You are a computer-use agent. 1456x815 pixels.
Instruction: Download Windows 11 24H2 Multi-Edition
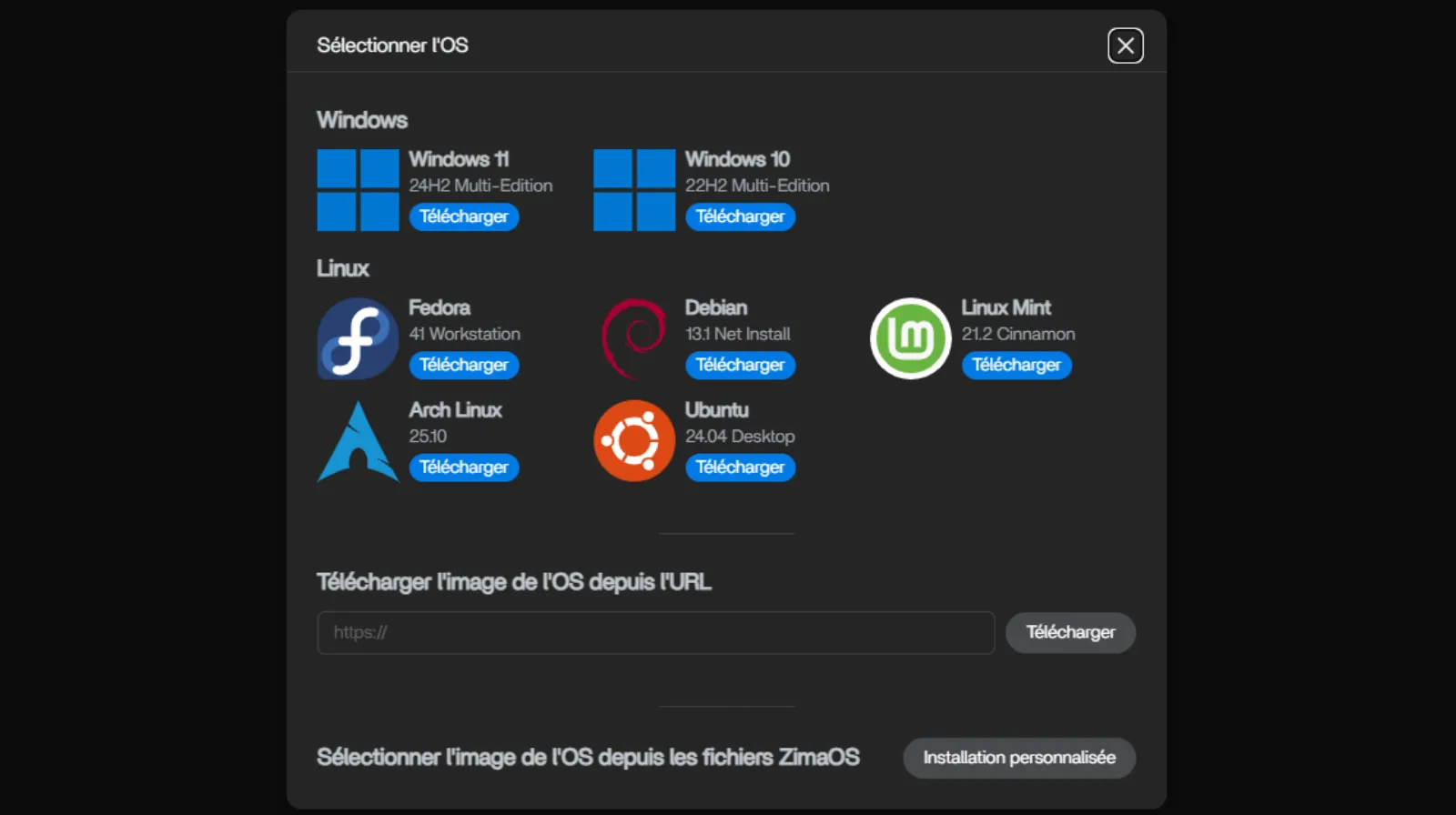coord(463,216)
